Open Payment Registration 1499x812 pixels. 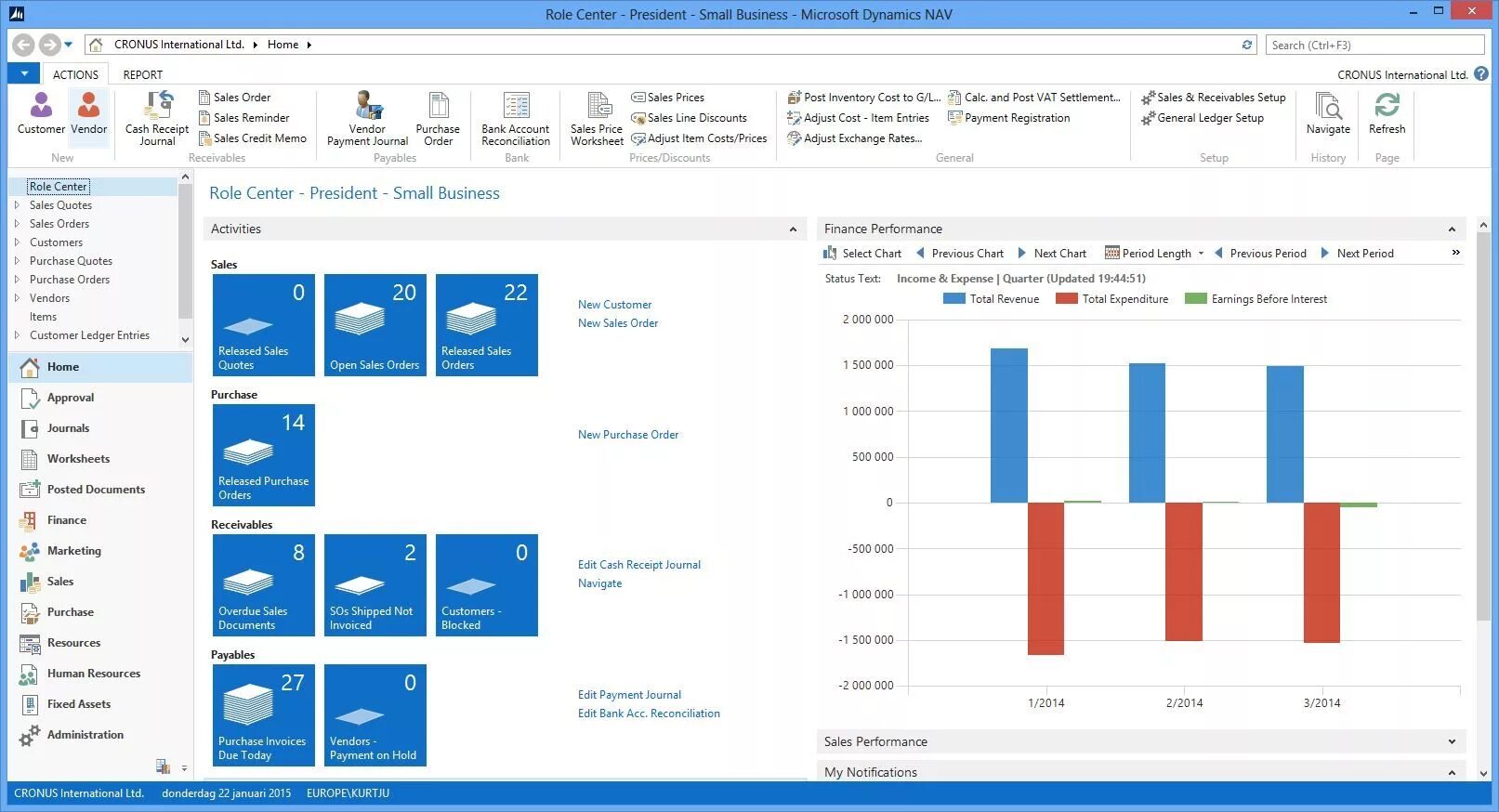(x=1009, y=117)
